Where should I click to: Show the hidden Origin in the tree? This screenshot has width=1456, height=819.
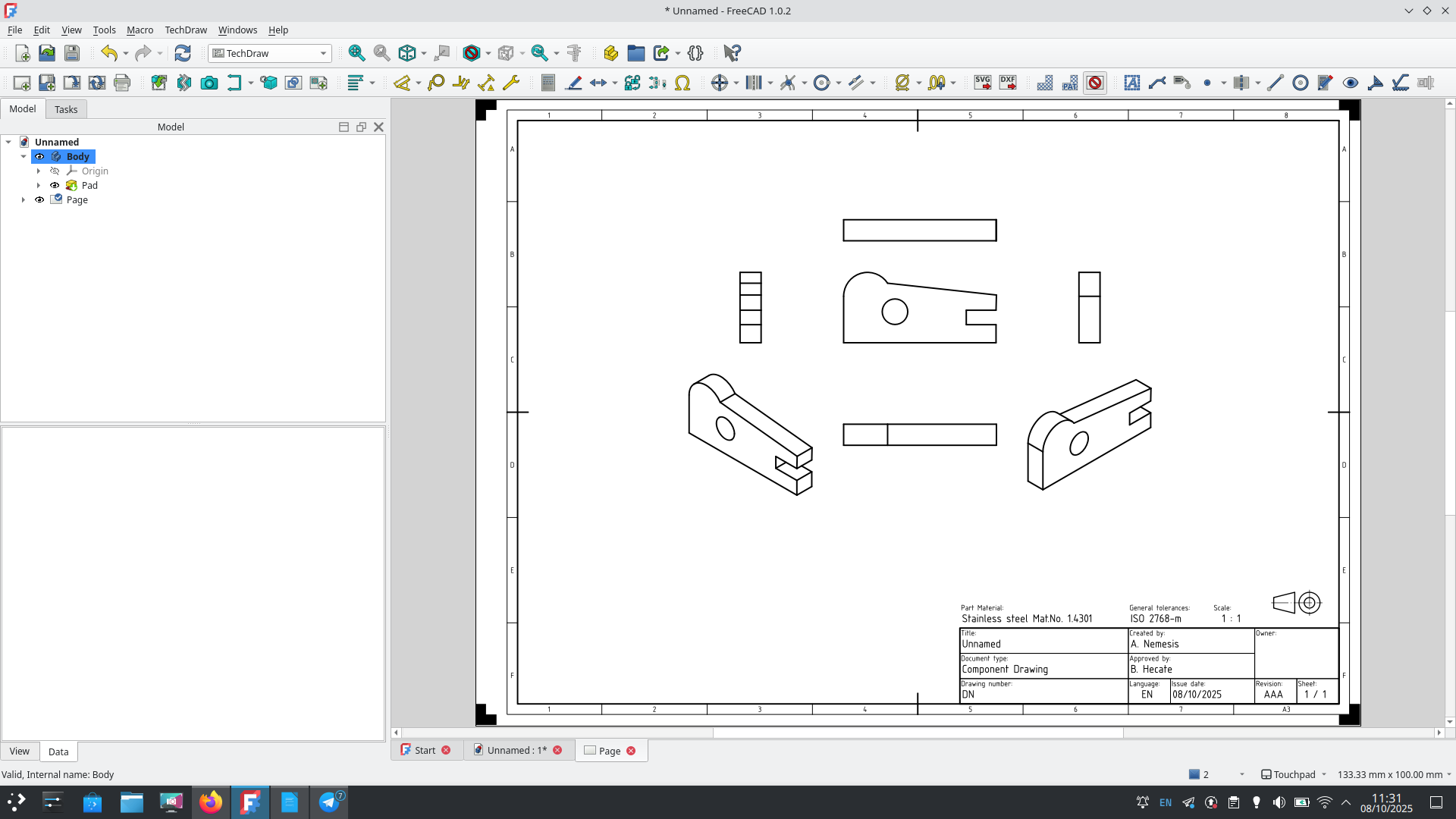(55, 171)
